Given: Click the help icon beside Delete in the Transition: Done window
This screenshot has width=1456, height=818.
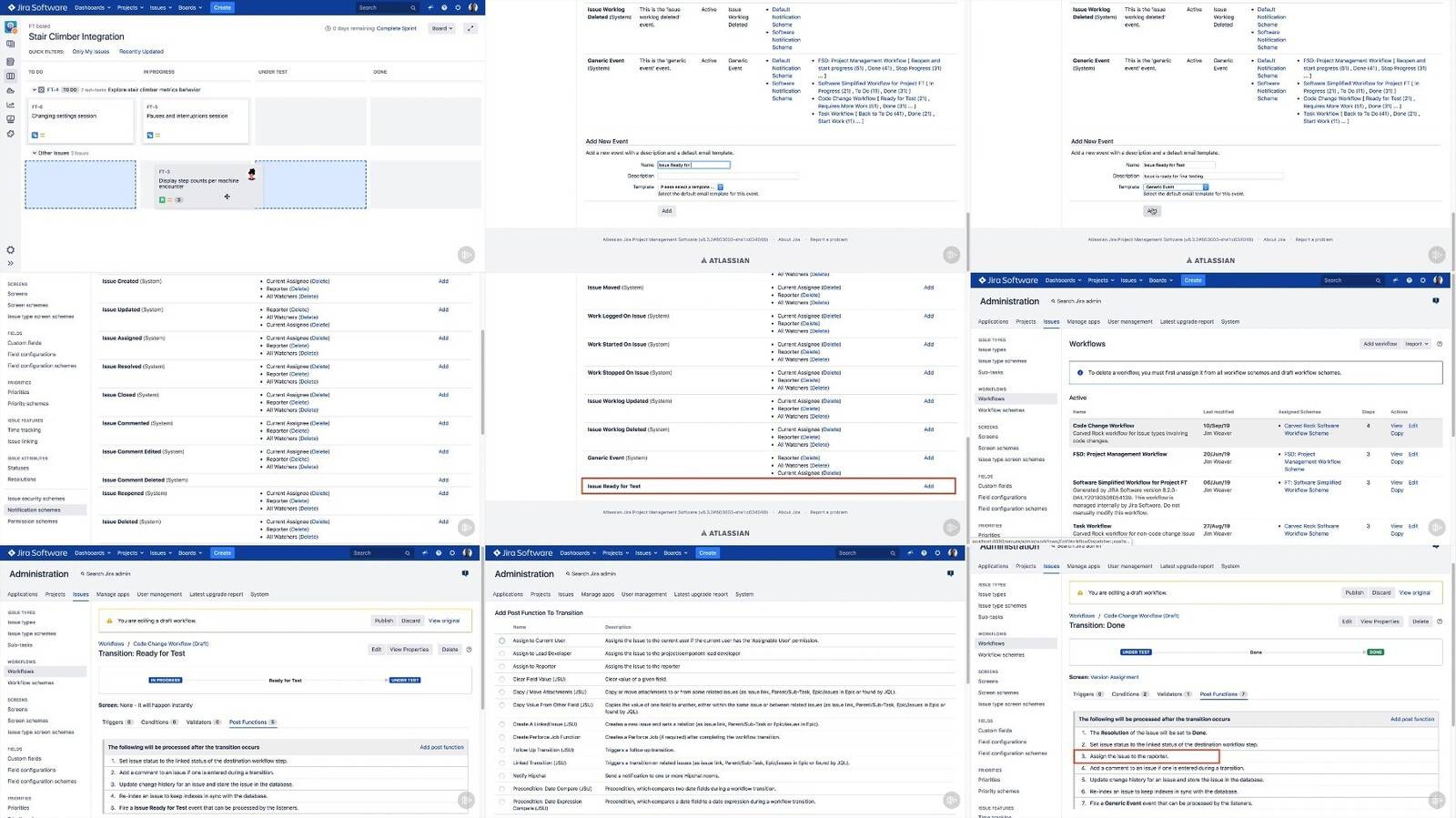Looking at the screenshot, I should pyautogui.click(x=1439, y=621).
